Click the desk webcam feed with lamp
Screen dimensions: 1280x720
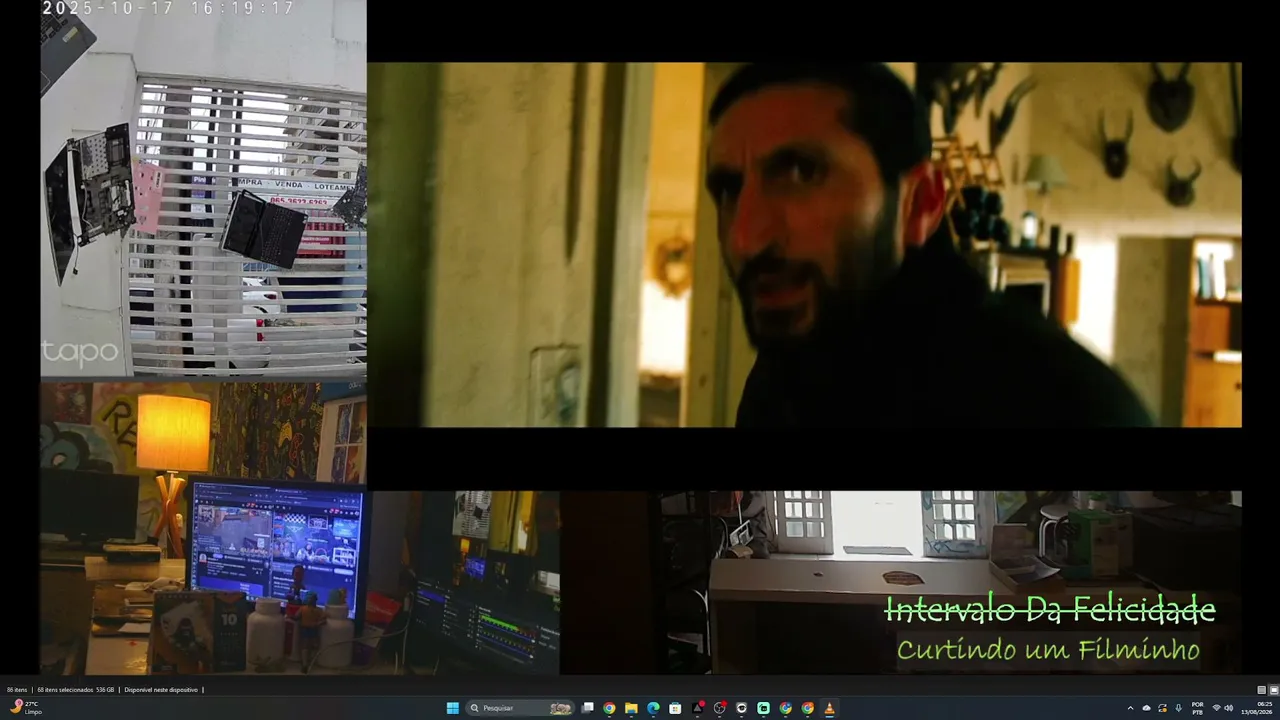pos(203,528)
